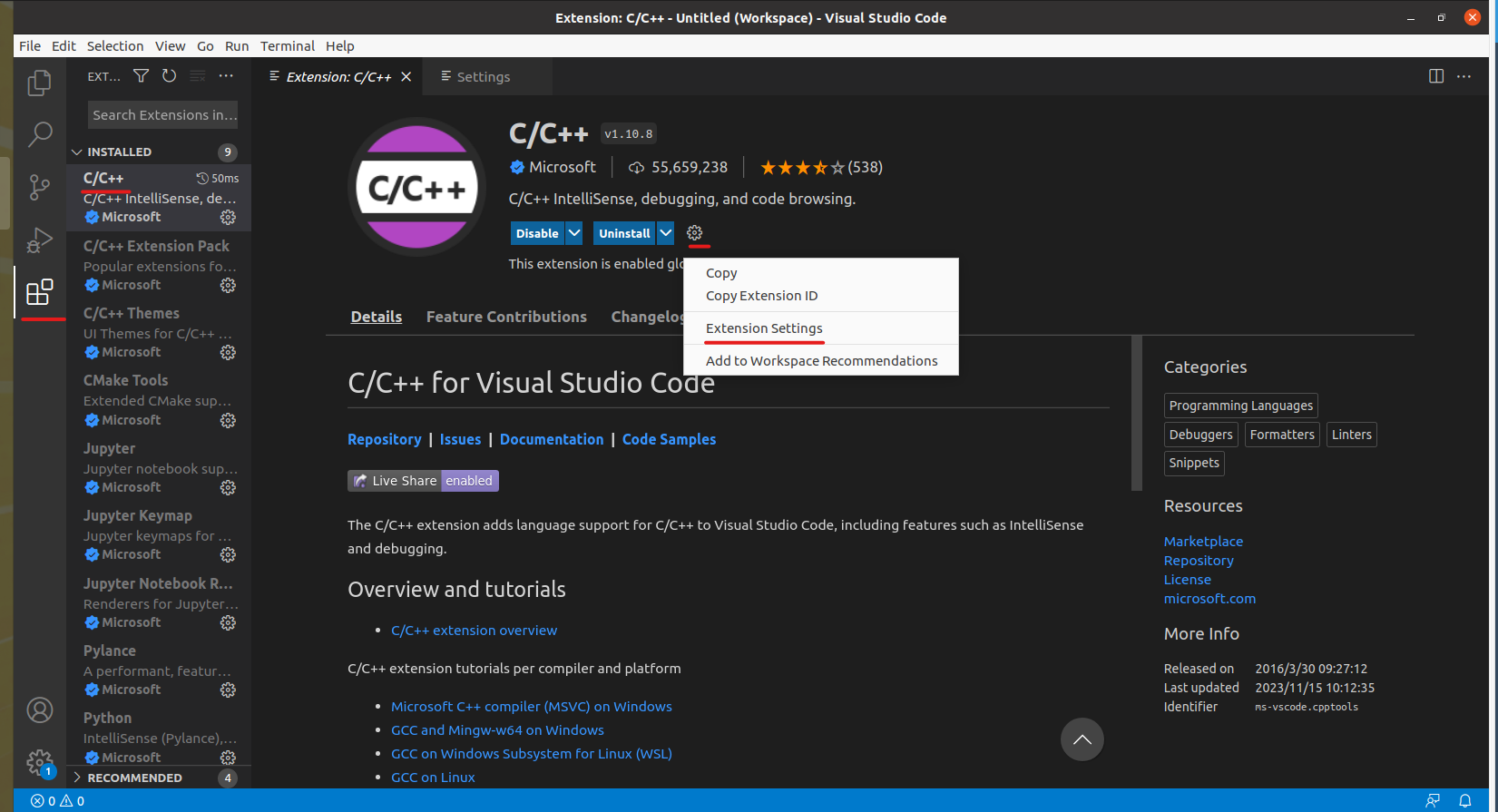Filter extensions with the funnel icon
The width and height of the screenshot is (1498, 812).
(x=141, y=76)
